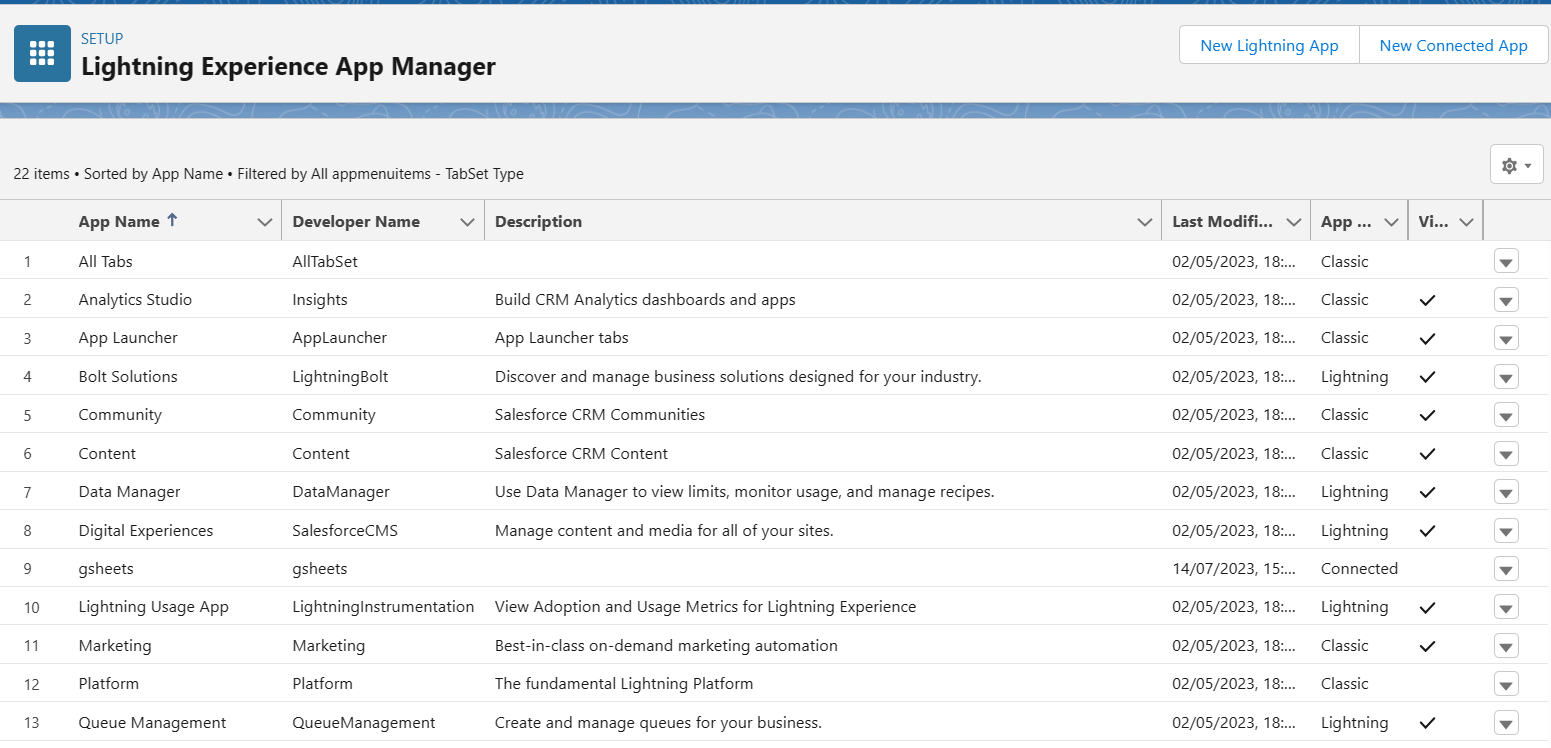Image resolution: width=1551 pixels, height=748 pixels.
Task: Open row actions for All Tabs
Action: point(1506,262)
